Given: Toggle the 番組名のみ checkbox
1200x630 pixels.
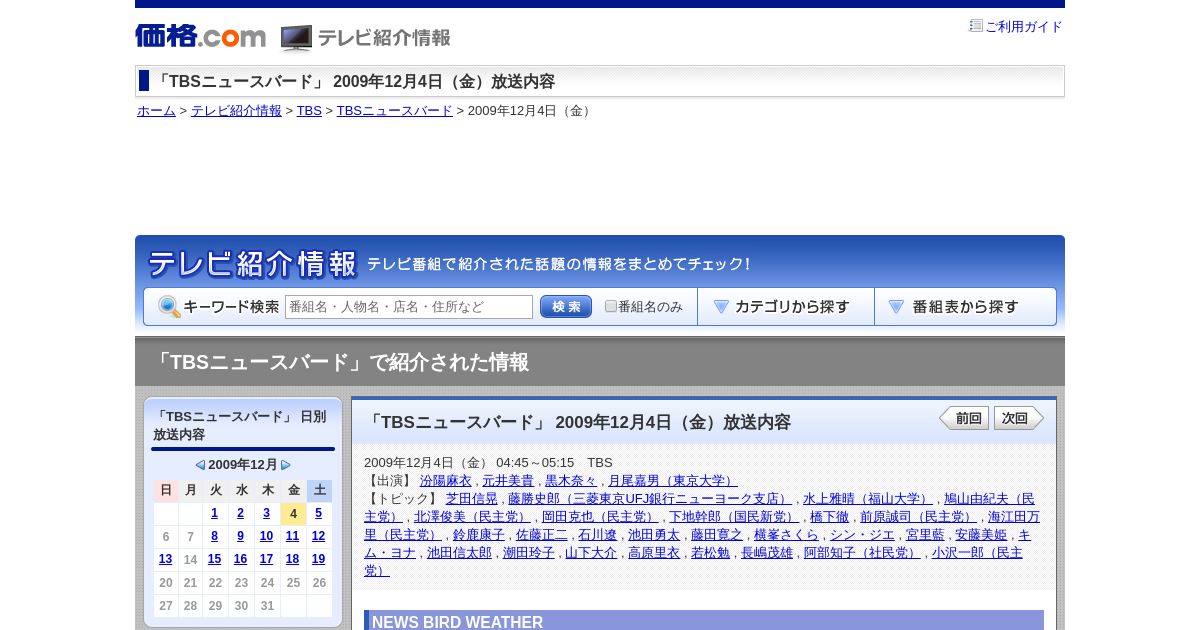Looking at the screenshot, I should [611, 307].
